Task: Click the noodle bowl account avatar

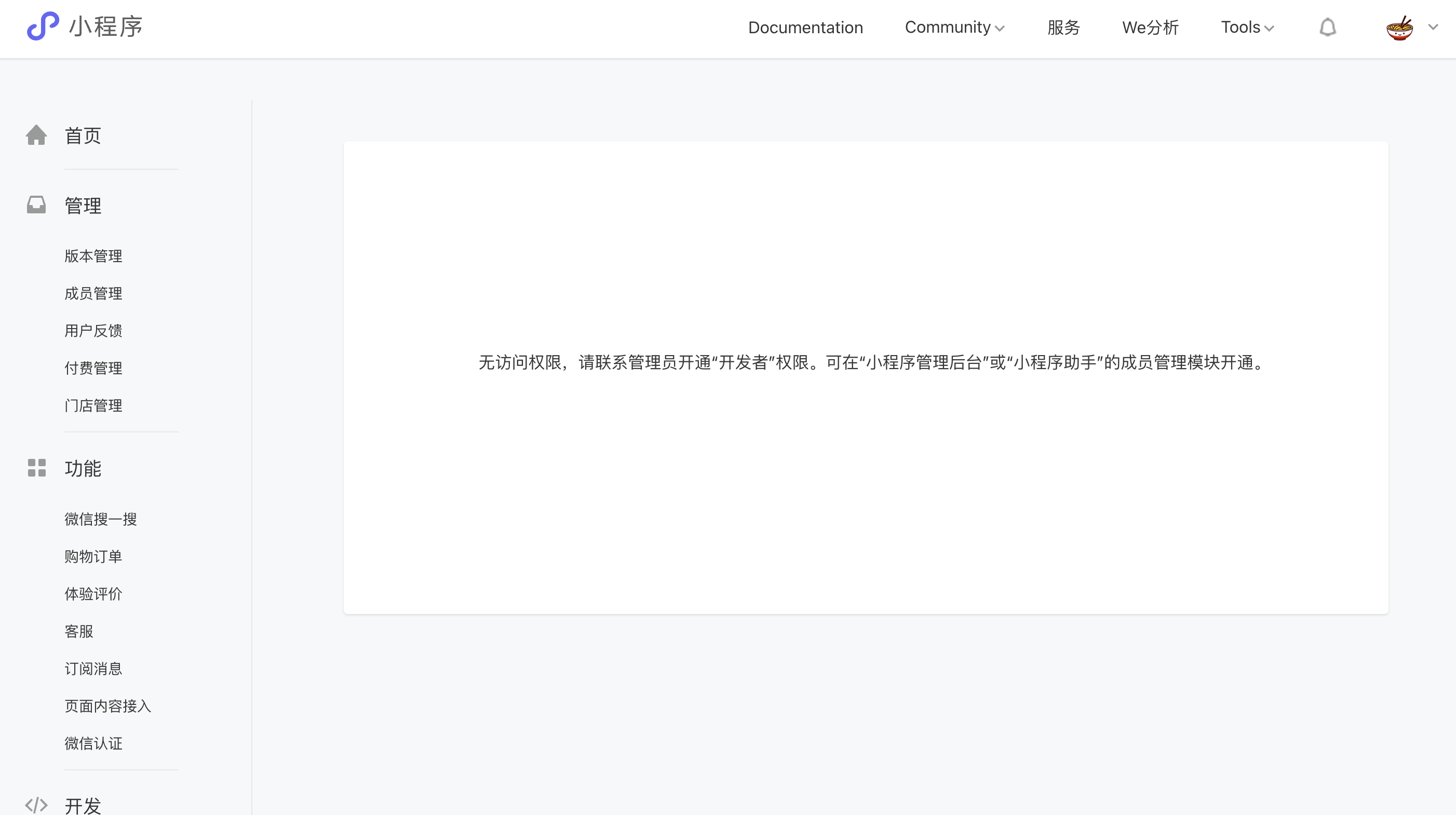Action: click(1399, 27)
